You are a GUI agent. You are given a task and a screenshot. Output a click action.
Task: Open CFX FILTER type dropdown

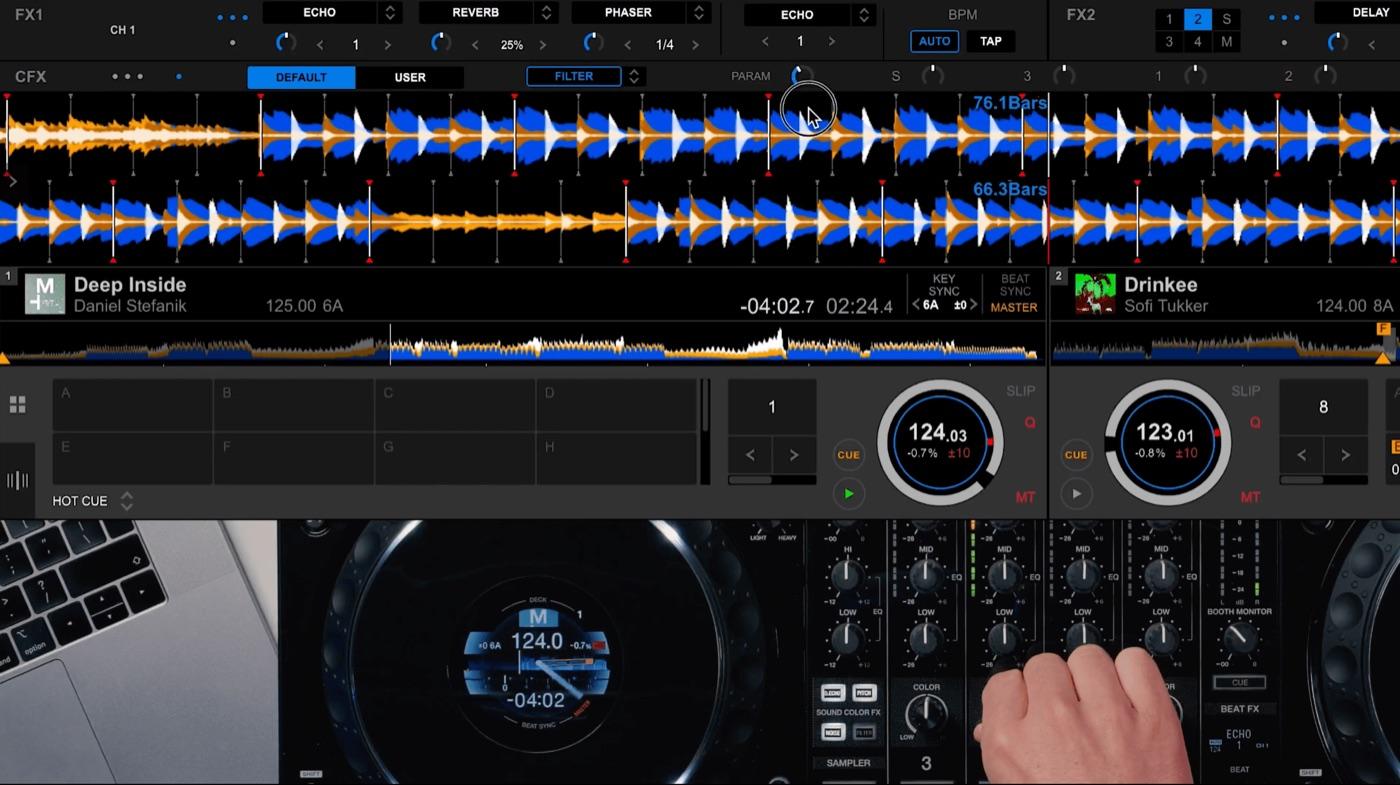[634, 77]
